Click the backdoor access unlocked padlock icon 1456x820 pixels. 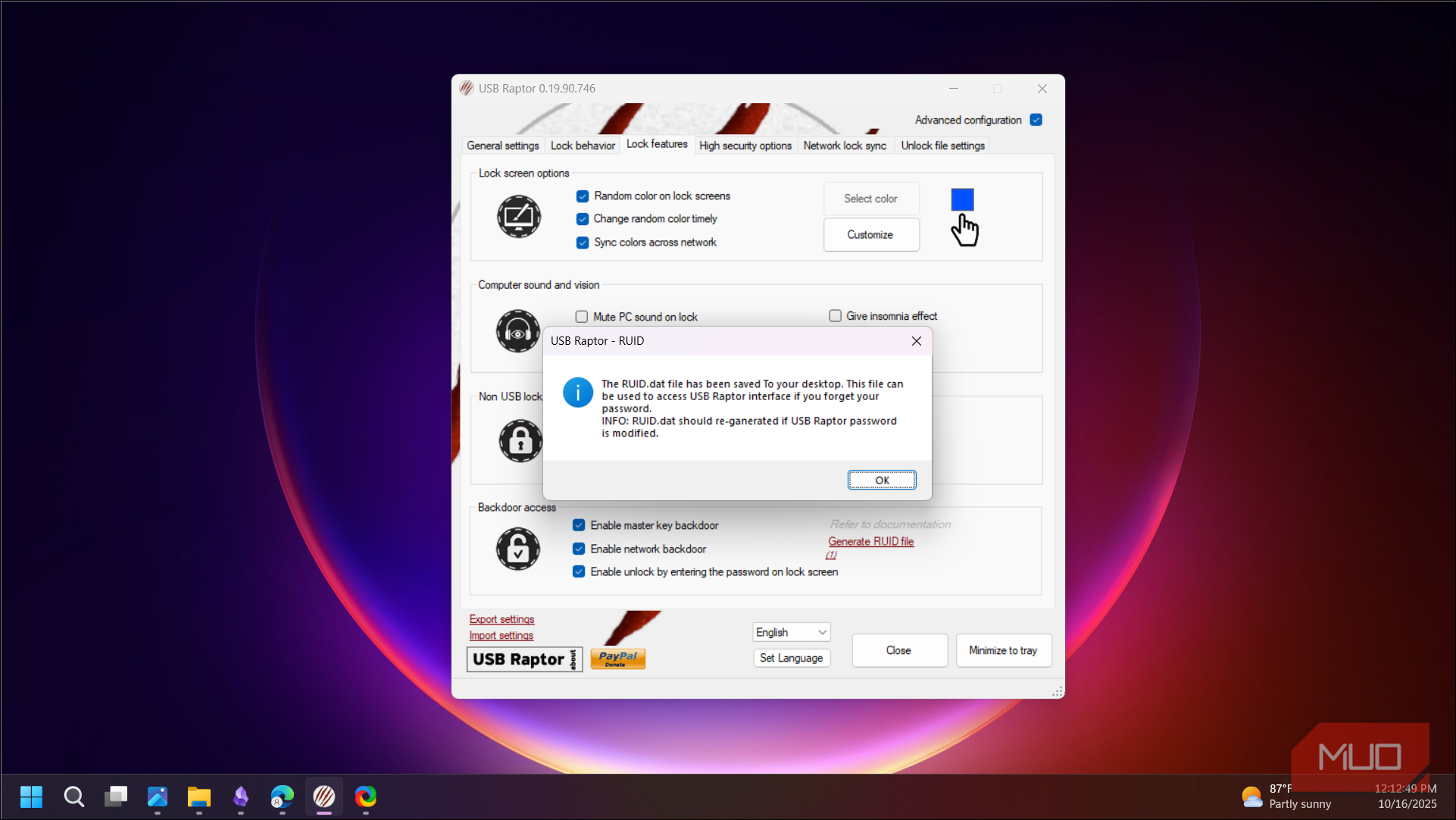click(x=518, y=549)
